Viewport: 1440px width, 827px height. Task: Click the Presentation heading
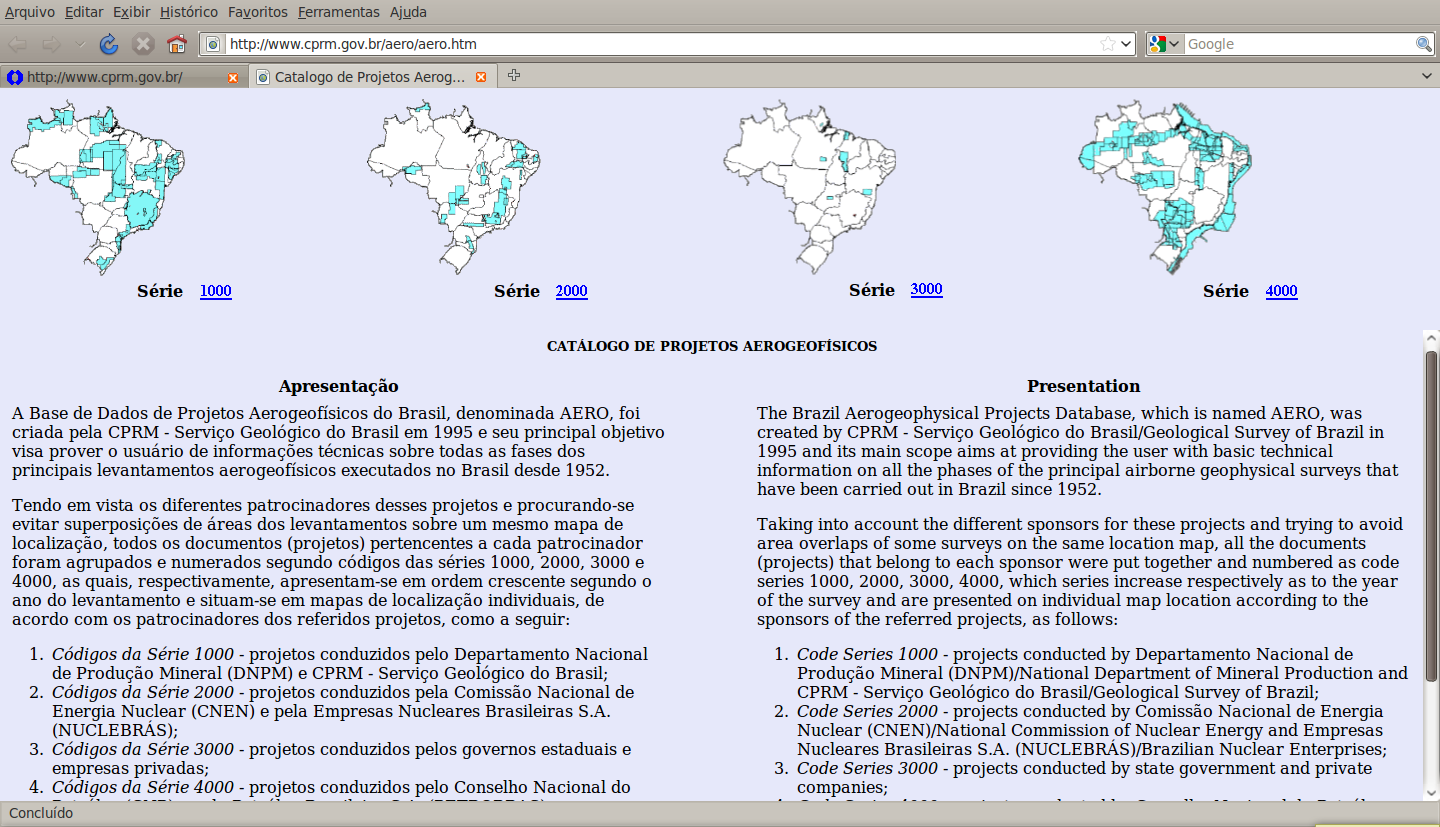coord(1083,386)
